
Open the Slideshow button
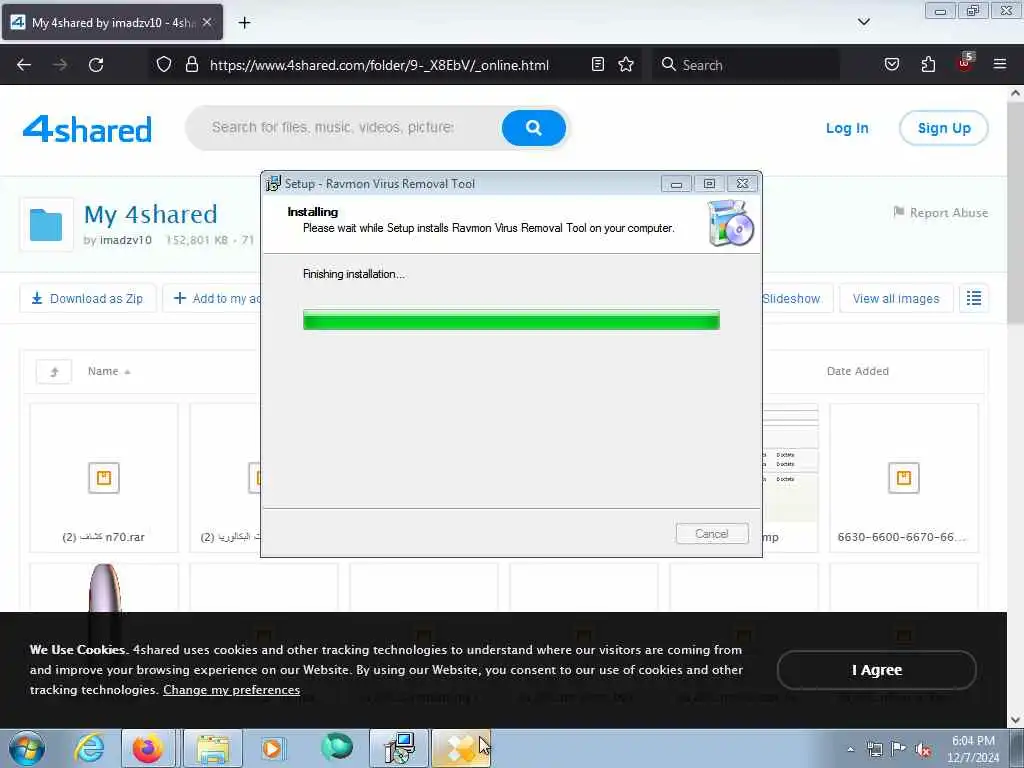click(797, 298)
